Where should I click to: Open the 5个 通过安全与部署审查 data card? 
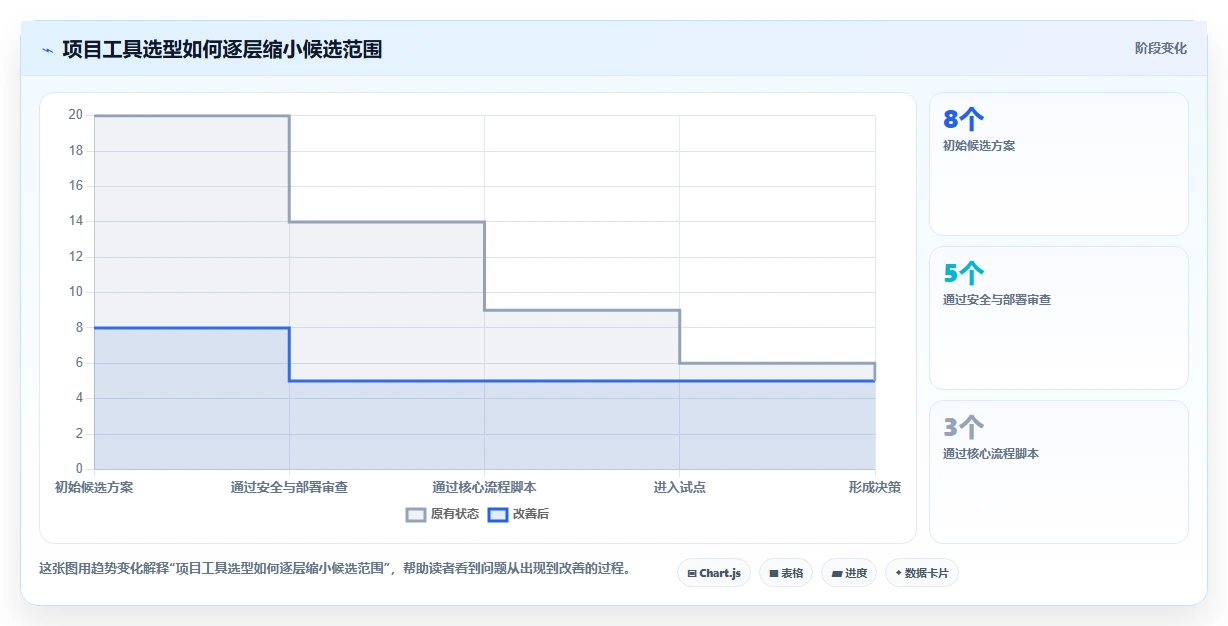pos(1059,318)
